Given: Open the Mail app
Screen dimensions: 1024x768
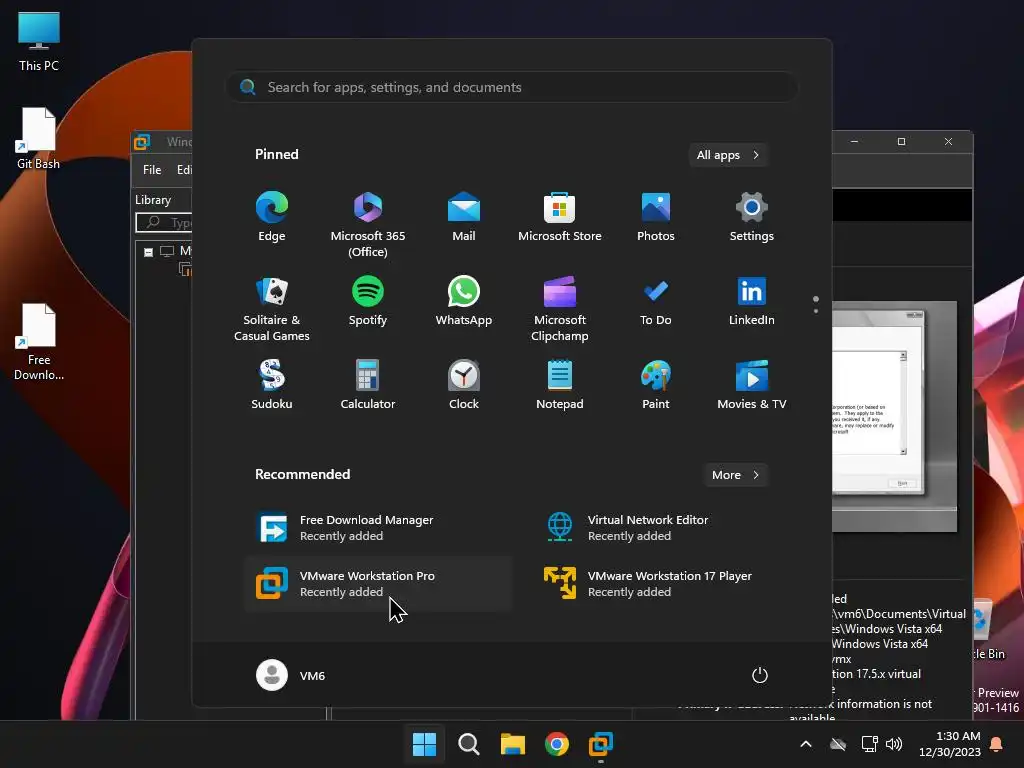Looking at the screenshot, I should coord(464,217).
